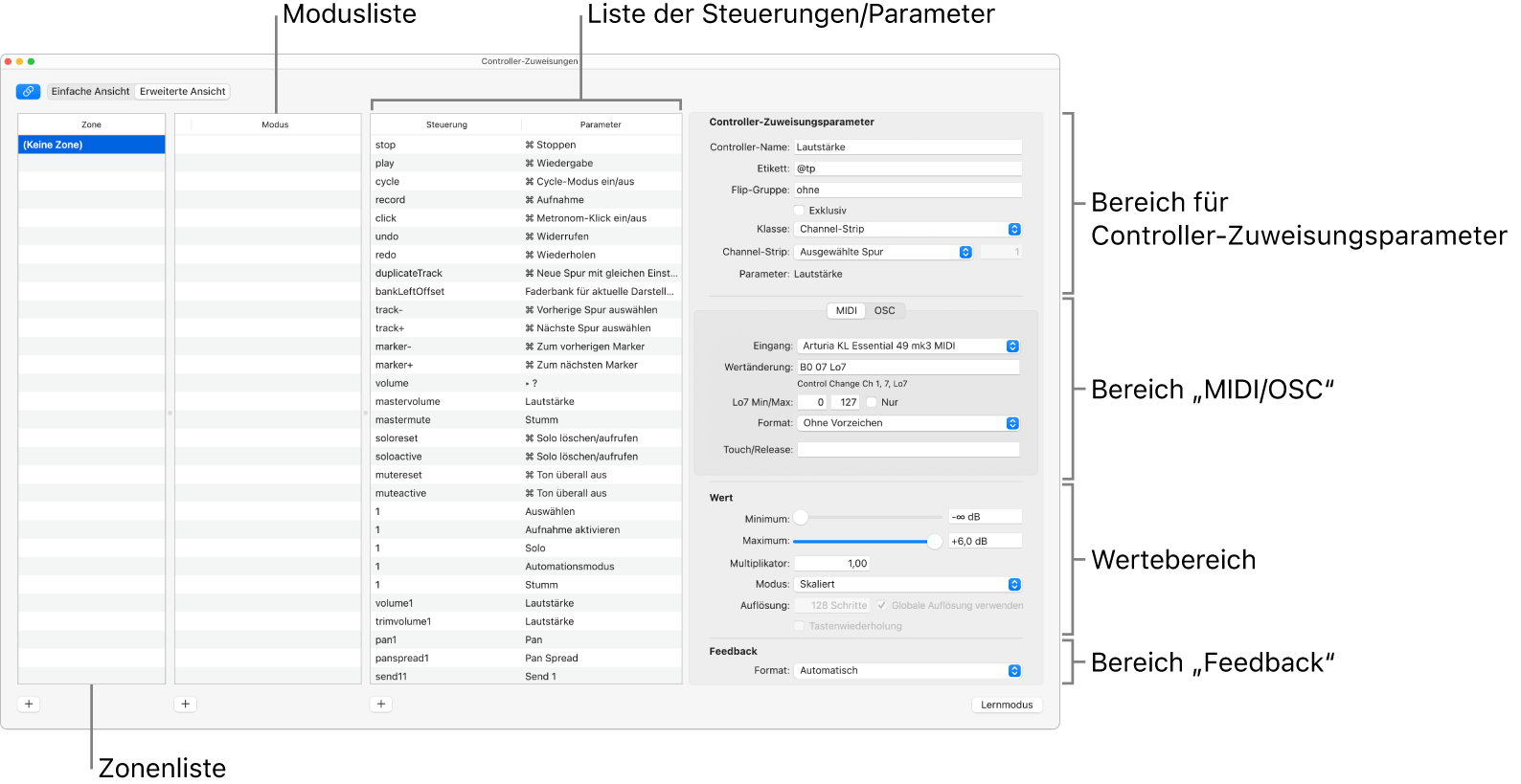Select the duplicateTrack row
The width and height of the screenshot is (1521, 784).
tap(526, 273)
